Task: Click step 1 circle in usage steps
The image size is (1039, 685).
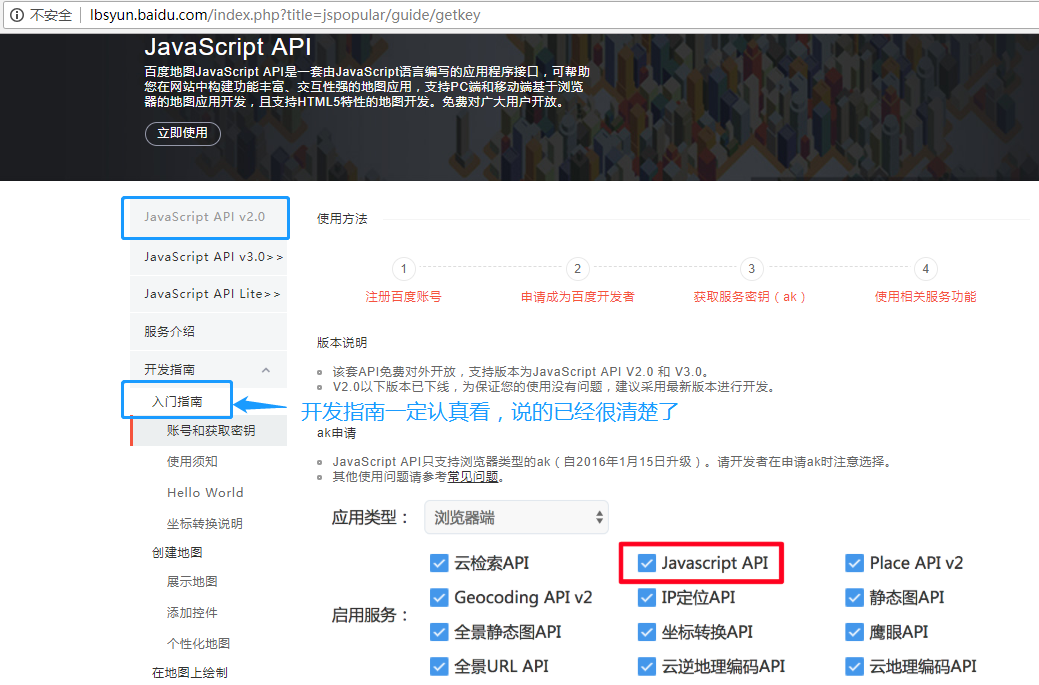Action: click(x=404, y=269)
